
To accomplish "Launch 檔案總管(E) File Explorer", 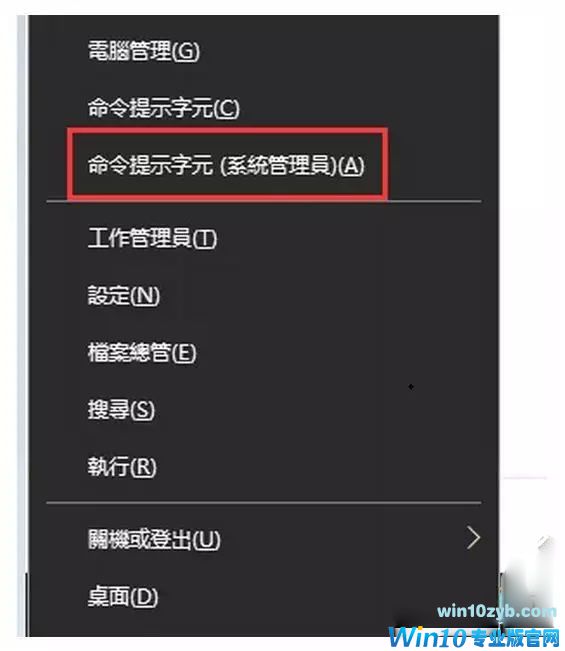I will 142,353.
